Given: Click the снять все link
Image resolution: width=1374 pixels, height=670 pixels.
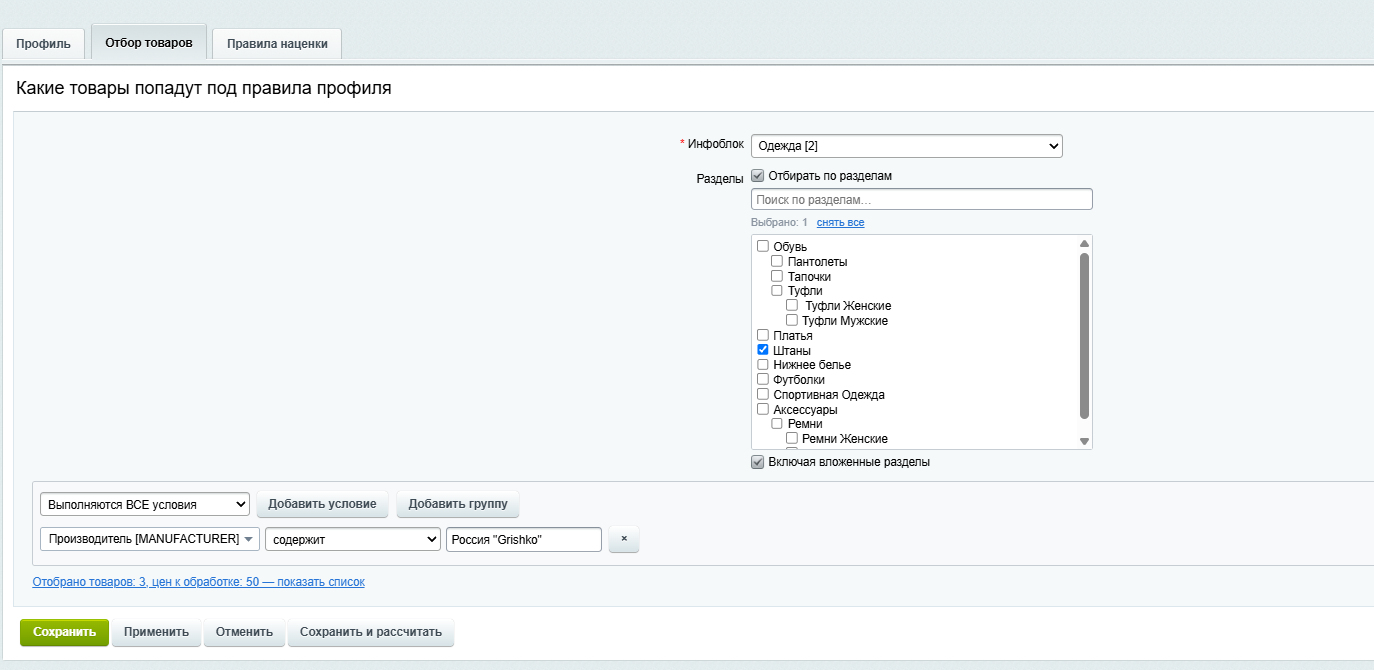Looking at the screenshot, I should pos(840,222).
